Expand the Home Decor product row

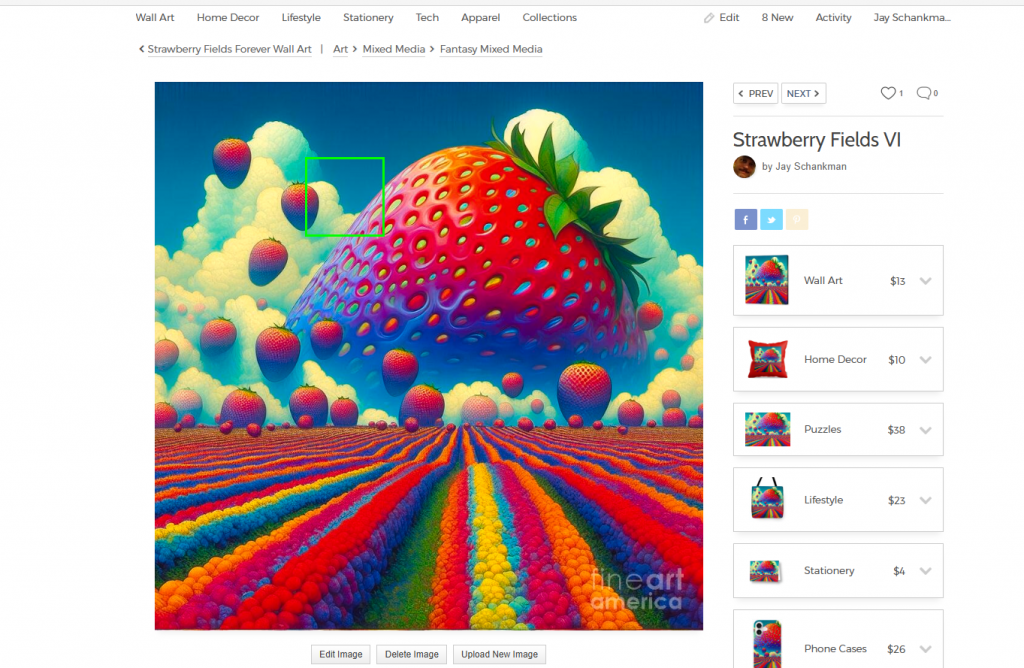point(925,360)
